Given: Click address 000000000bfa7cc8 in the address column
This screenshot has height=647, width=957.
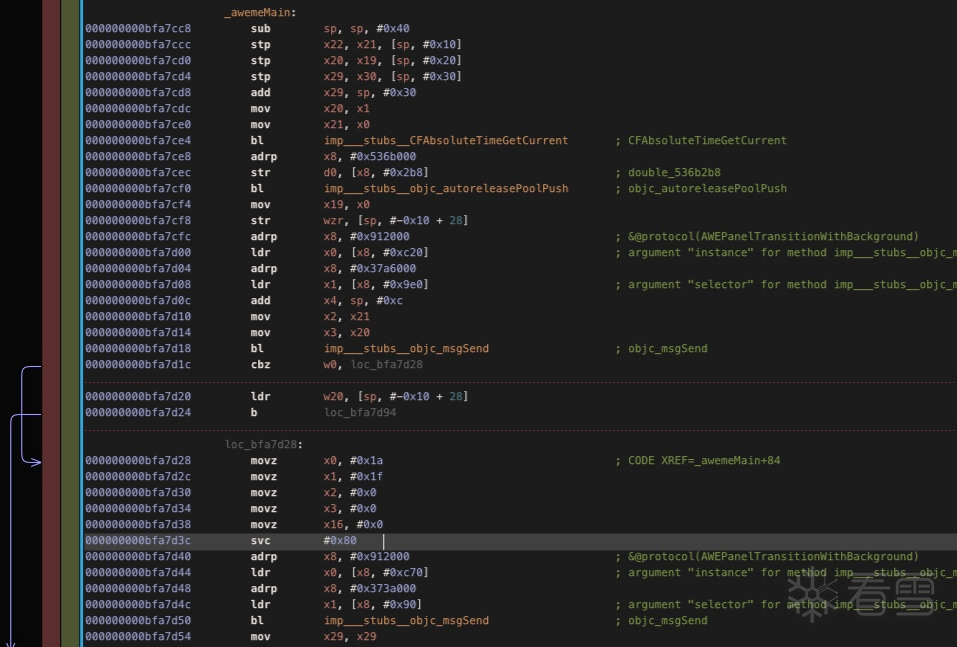Looking at the screenshot, I should [x=138, y=28].
